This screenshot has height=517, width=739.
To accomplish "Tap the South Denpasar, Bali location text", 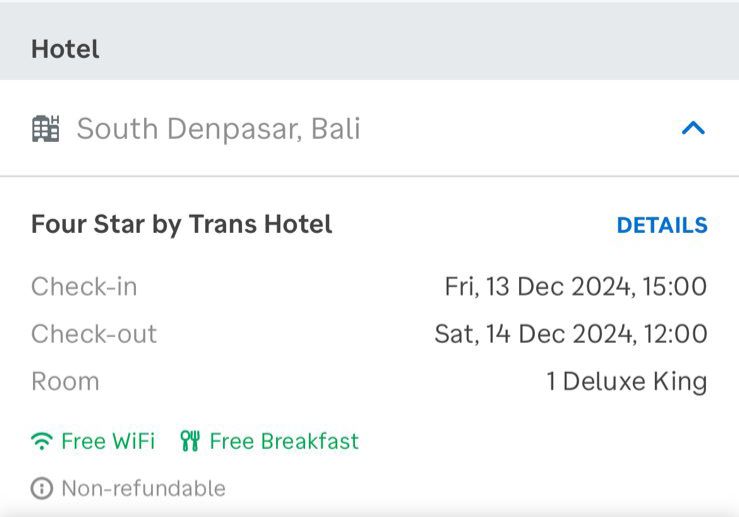I will [x=218, y=129].
